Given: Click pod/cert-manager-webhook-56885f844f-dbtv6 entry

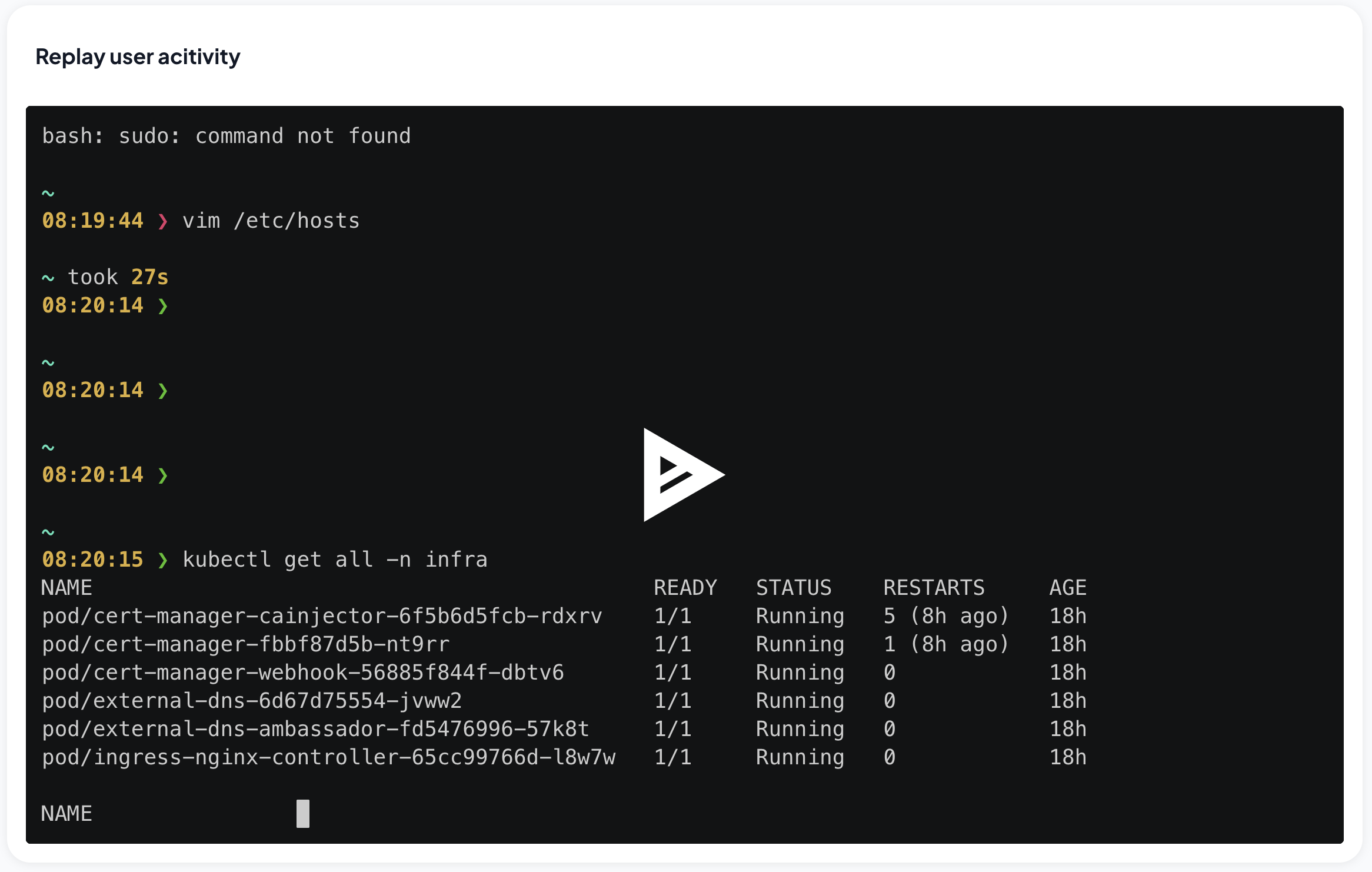Looking at the screenshot, I should pos(303,673).
